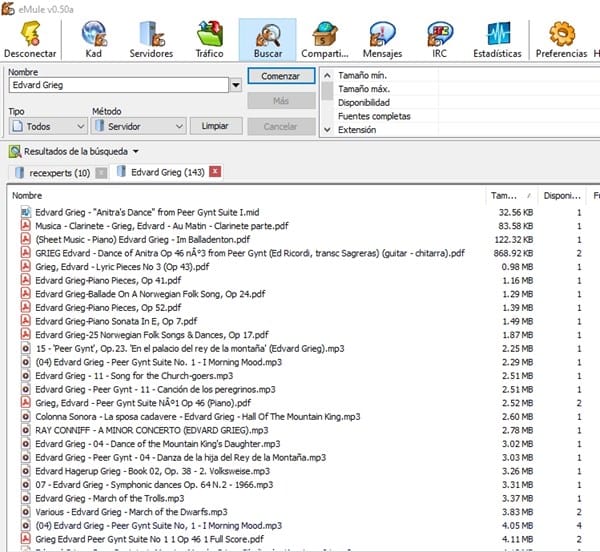Select 'En el palacio del rey de la montaña' mp3

pyautogui.click(x=190, y=348)
